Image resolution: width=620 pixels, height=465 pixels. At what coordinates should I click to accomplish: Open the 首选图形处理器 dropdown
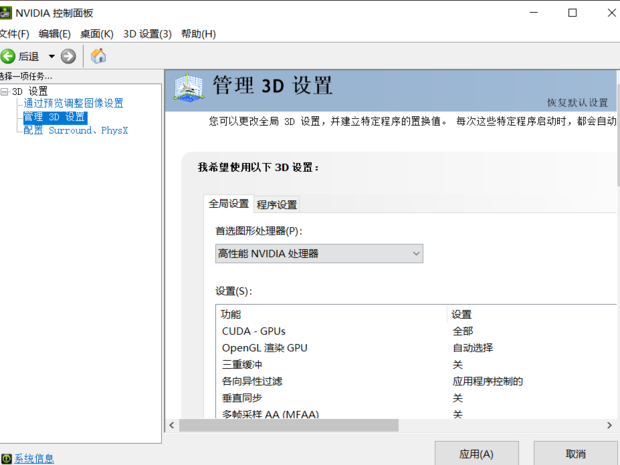(x=319, y=253)
